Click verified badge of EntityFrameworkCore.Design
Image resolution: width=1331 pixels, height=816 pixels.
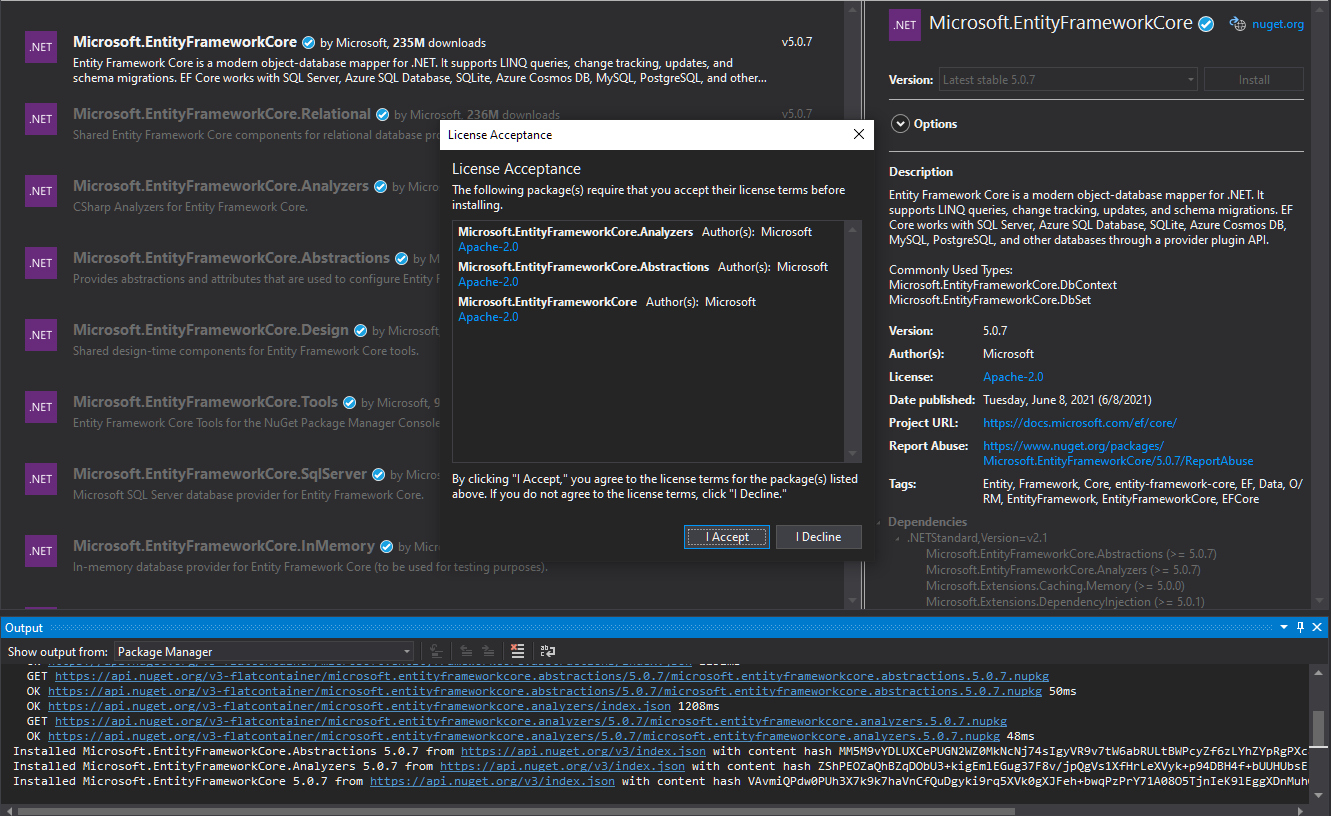click(x=360, y=331)
